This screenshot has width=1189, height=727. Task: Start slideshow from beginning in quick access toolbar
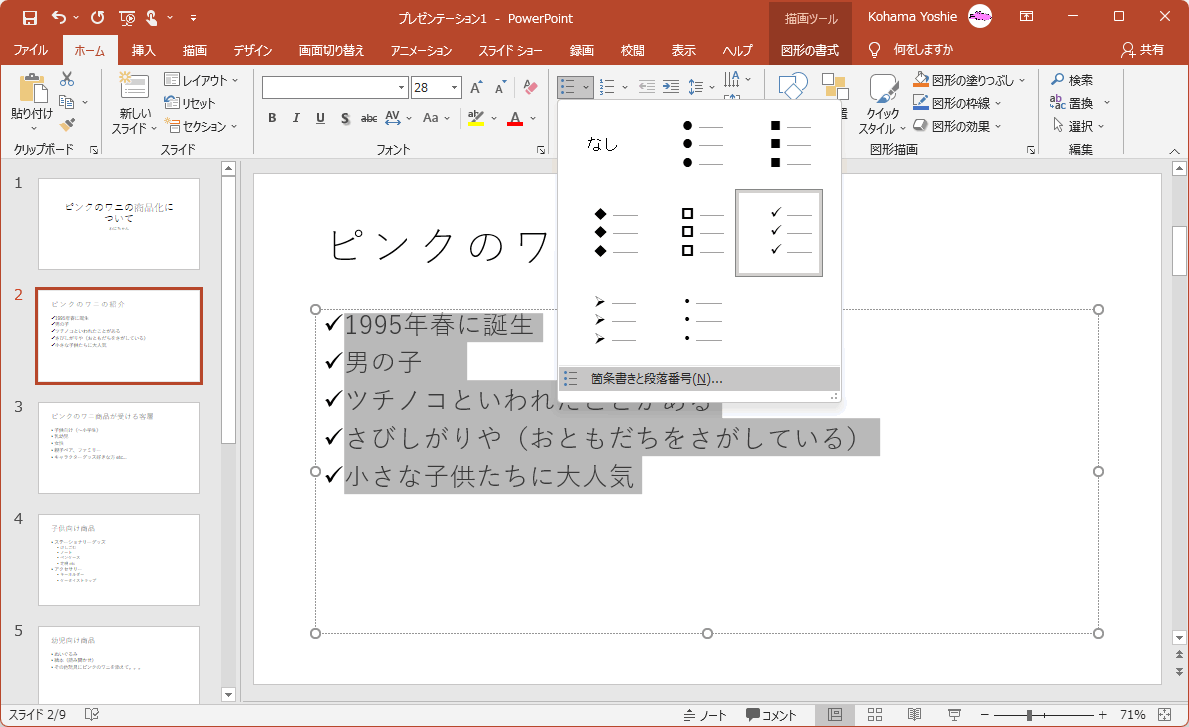click(127, 17)
